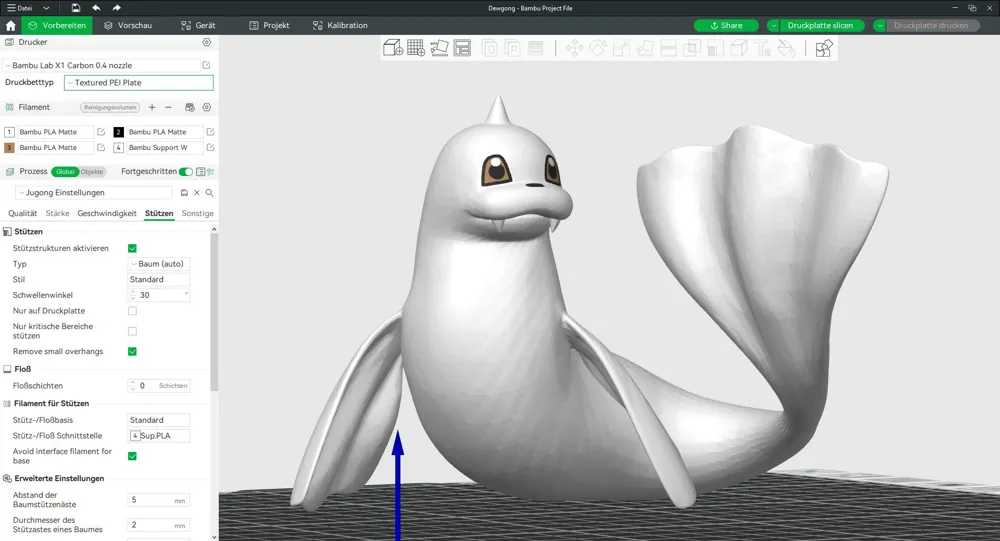This screenshot has width=1000, height=541.
Task: Search process settings with magnifier icon
Action: tap(209, 193)
